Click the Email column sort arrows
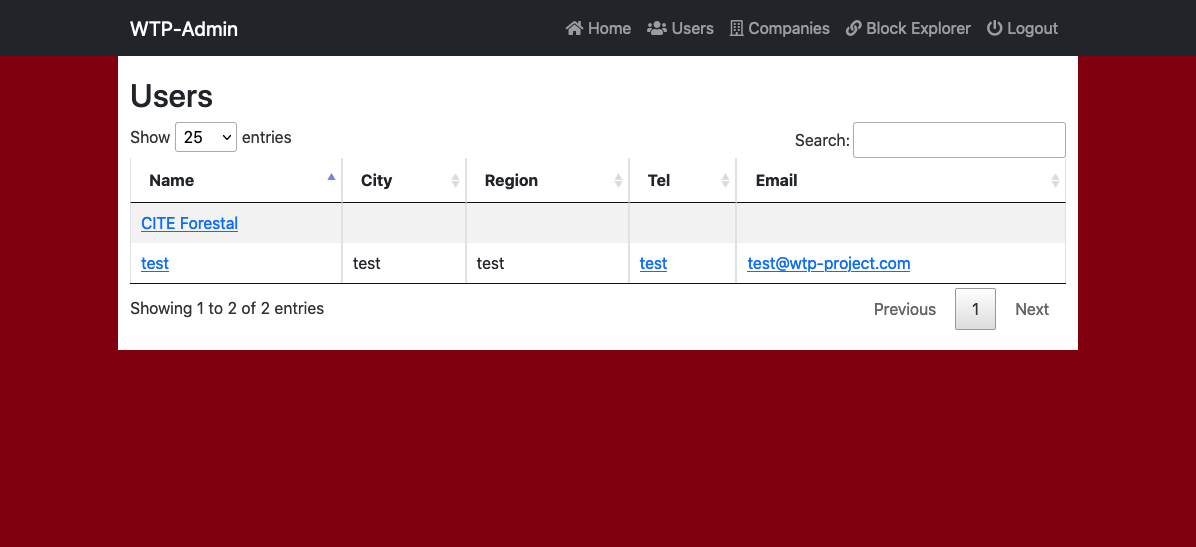1196x547 pixels. tap(1055, 181)
